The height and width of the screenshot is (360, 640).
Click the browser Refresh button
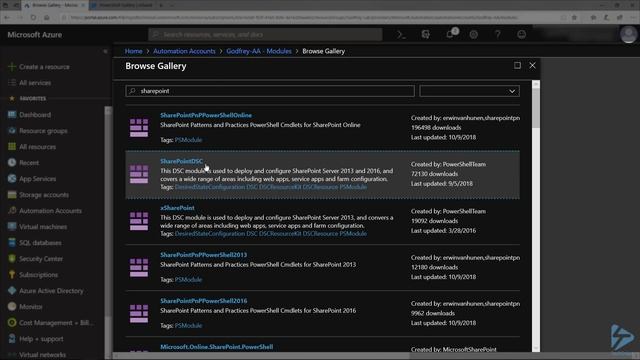33,18
